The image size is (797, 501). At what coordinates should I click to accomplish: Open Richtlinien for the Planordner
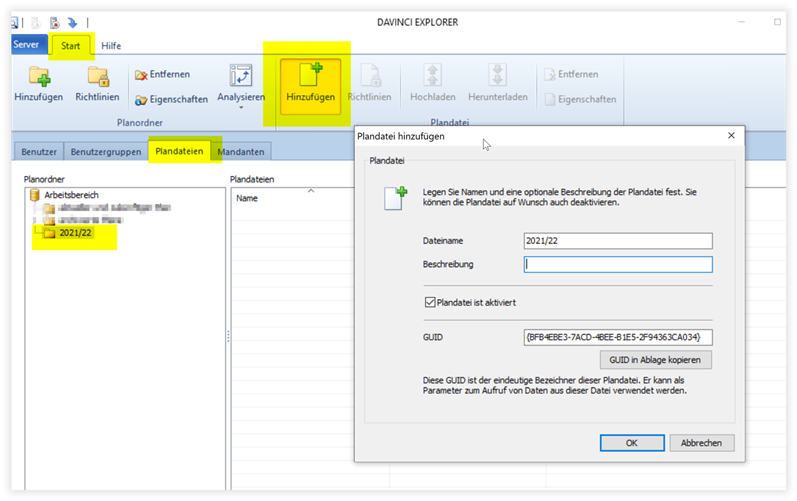pyautogui.click(x=98, y=77)
